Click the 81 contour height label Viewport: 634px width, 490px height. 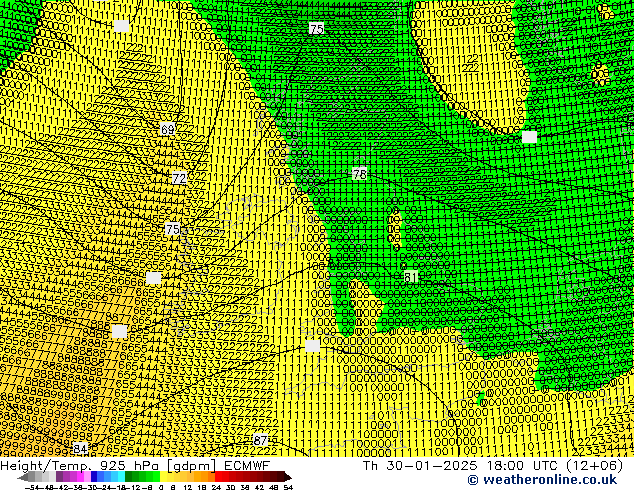coord(410,277)
